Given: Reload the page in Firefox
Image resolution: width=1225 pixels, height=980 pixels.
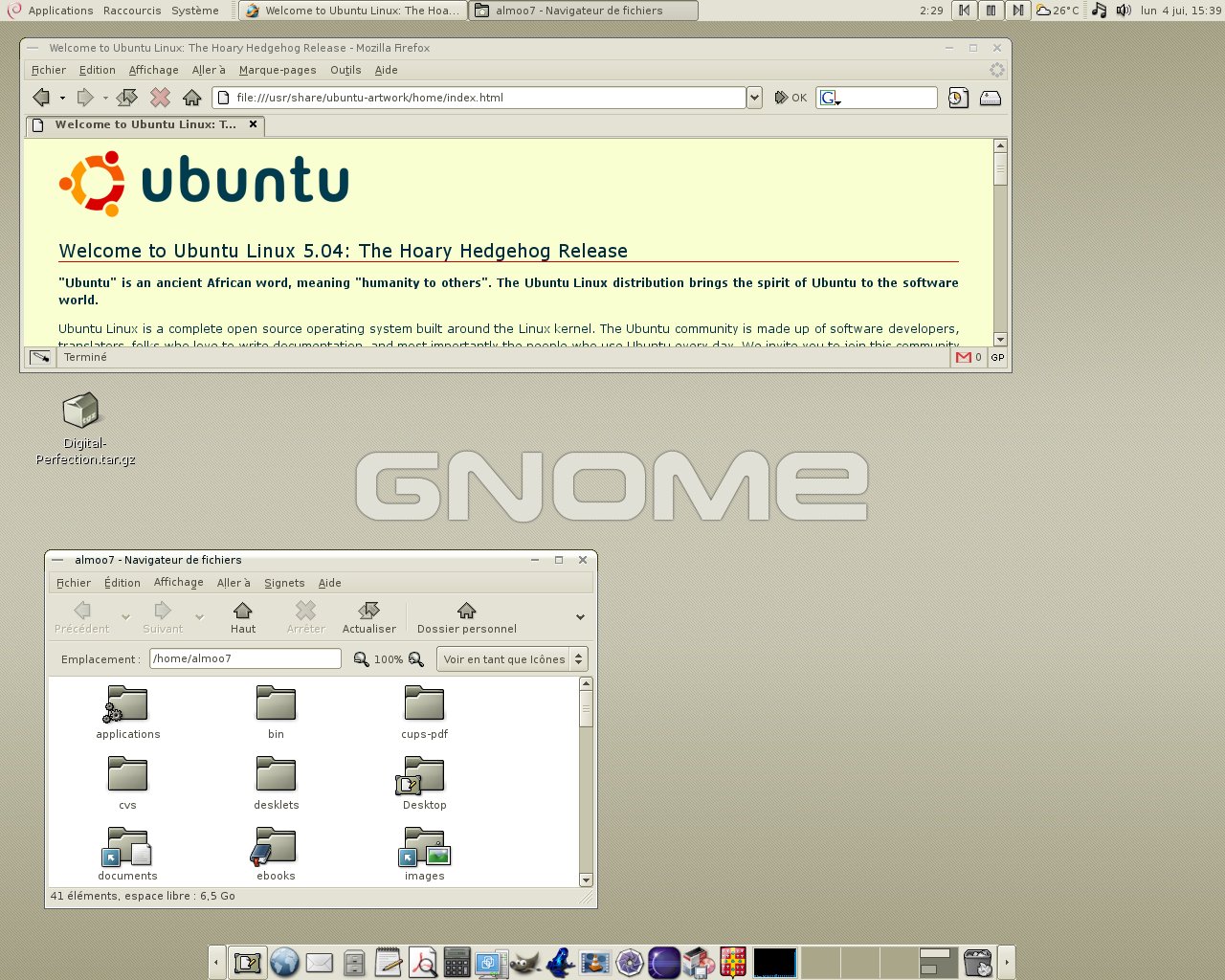Looking at the screenshot, I should 126,97.
